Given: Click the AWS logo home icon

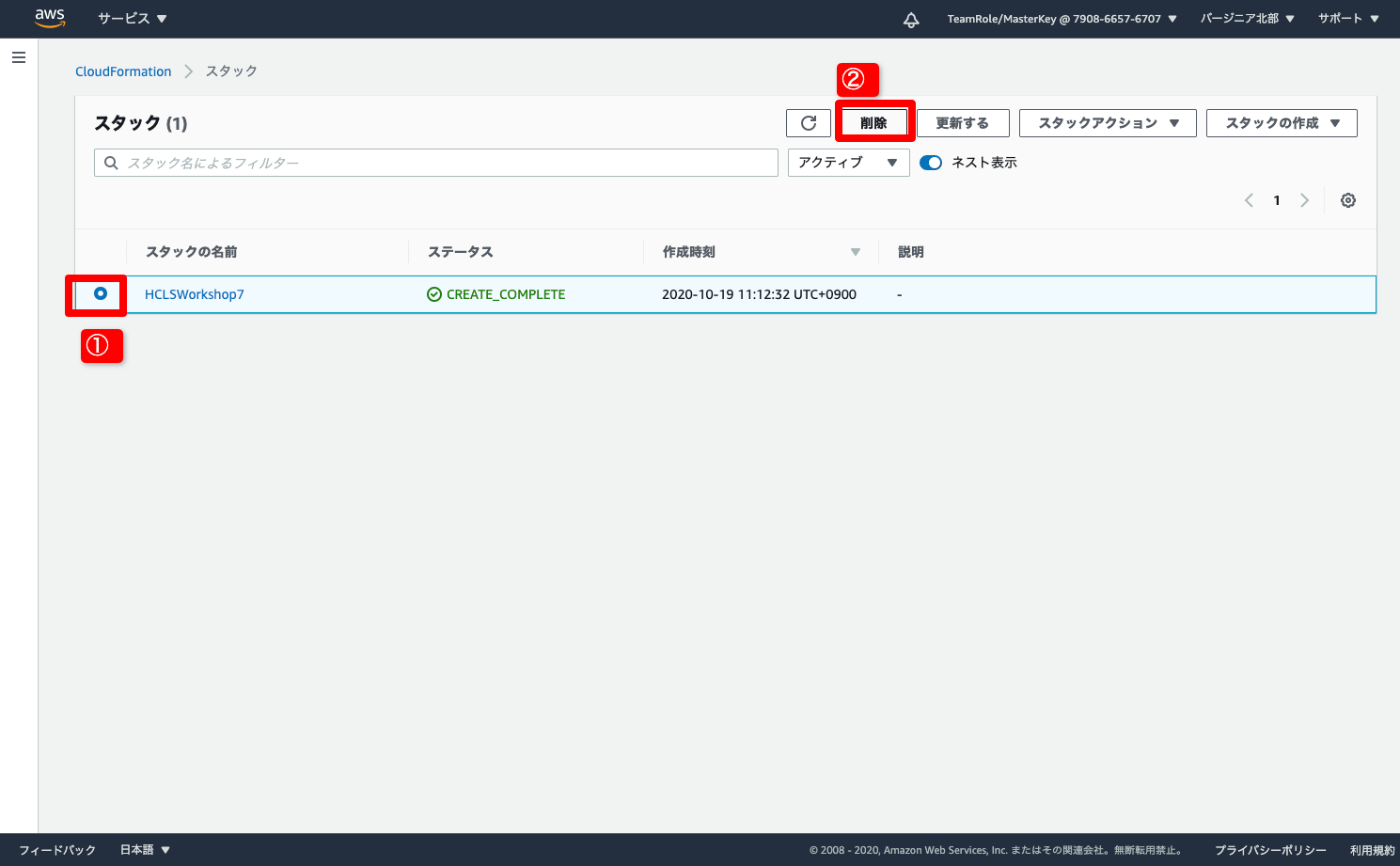Looking at the screenshot, I should [49, 18].
